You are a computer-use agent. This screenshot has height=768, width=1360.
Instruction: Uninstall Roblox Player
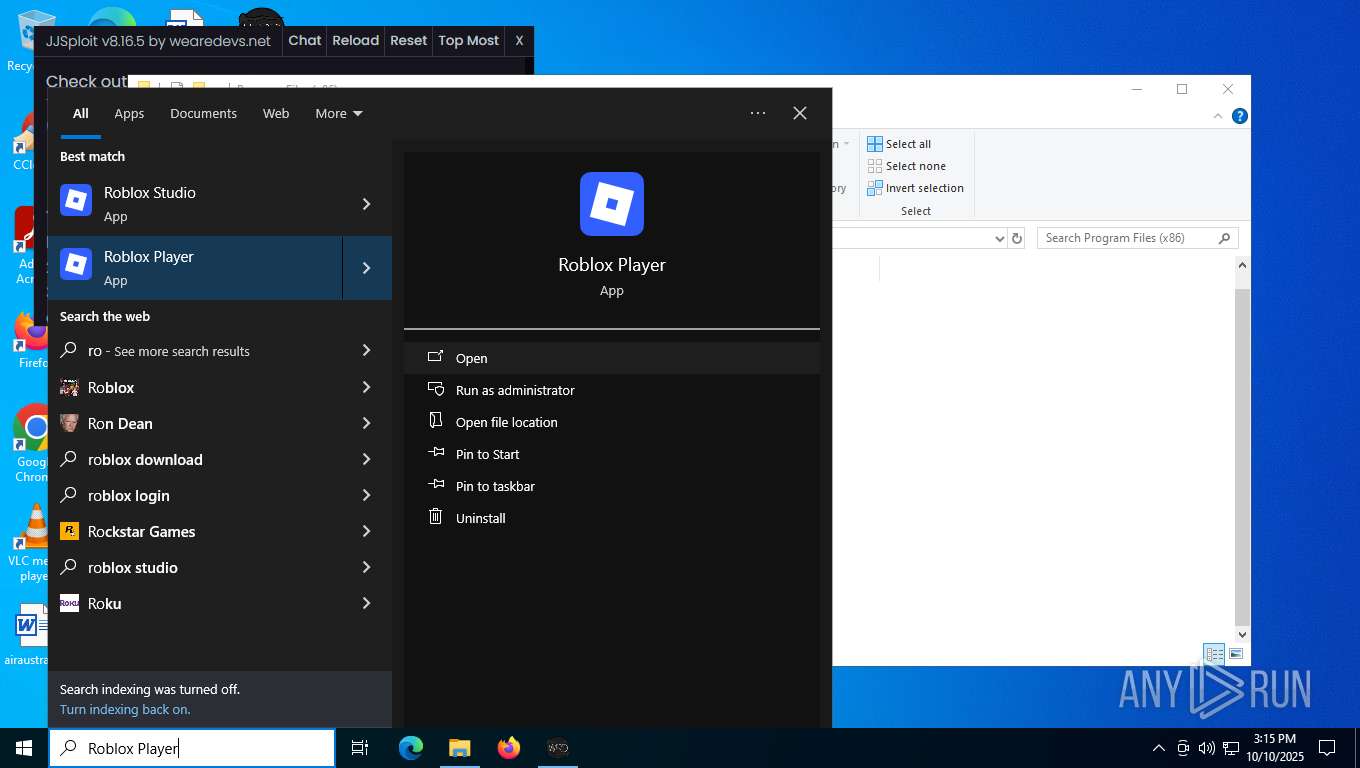click(612, 518)
